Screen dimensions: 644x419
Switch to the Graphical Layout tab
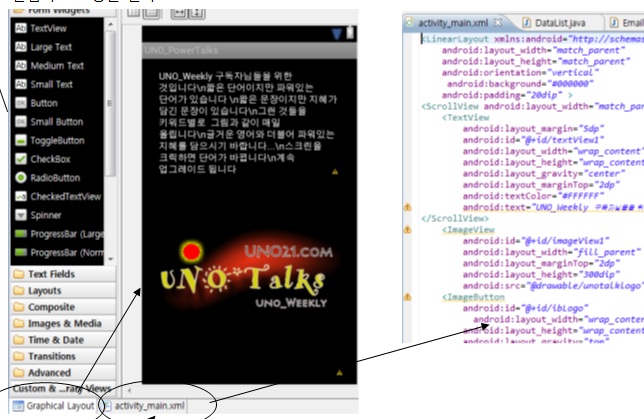[x=54, y=406]
